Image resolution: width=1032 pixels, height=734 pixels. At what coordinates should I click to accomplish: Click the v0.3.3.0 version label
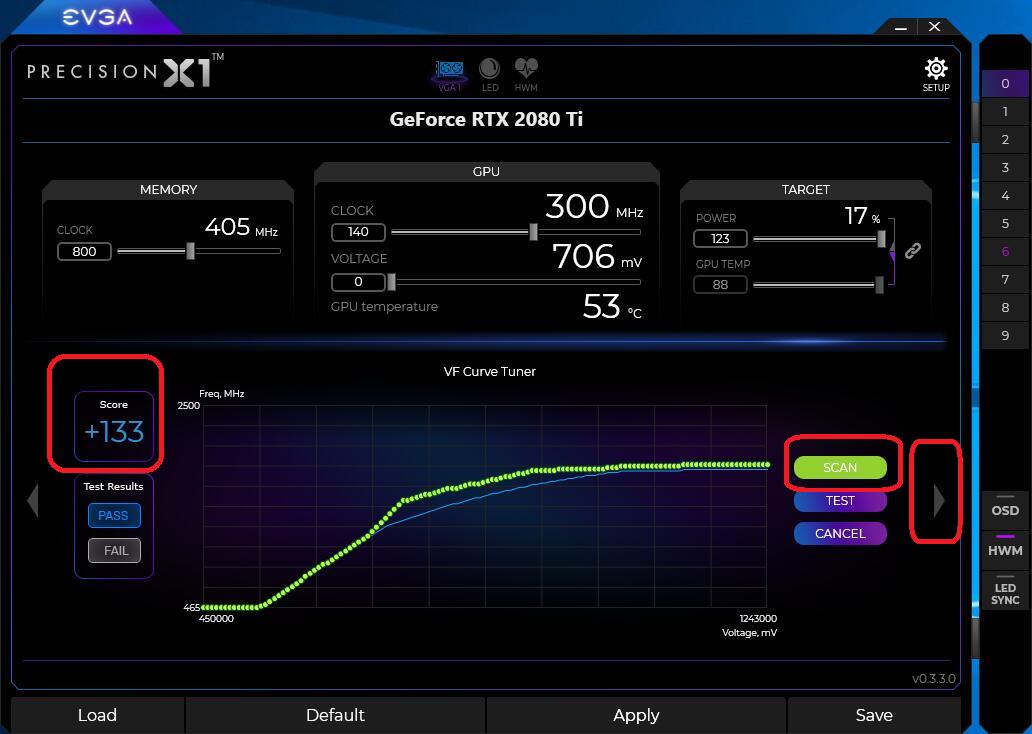tap(933, 678)
